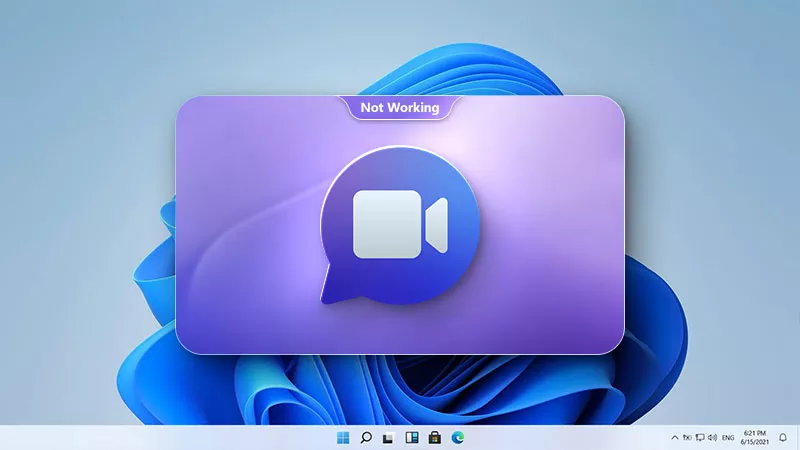Open ENG input language switcher
The height and width of the screenshot is (450, 800).
(x=729, y=438)
